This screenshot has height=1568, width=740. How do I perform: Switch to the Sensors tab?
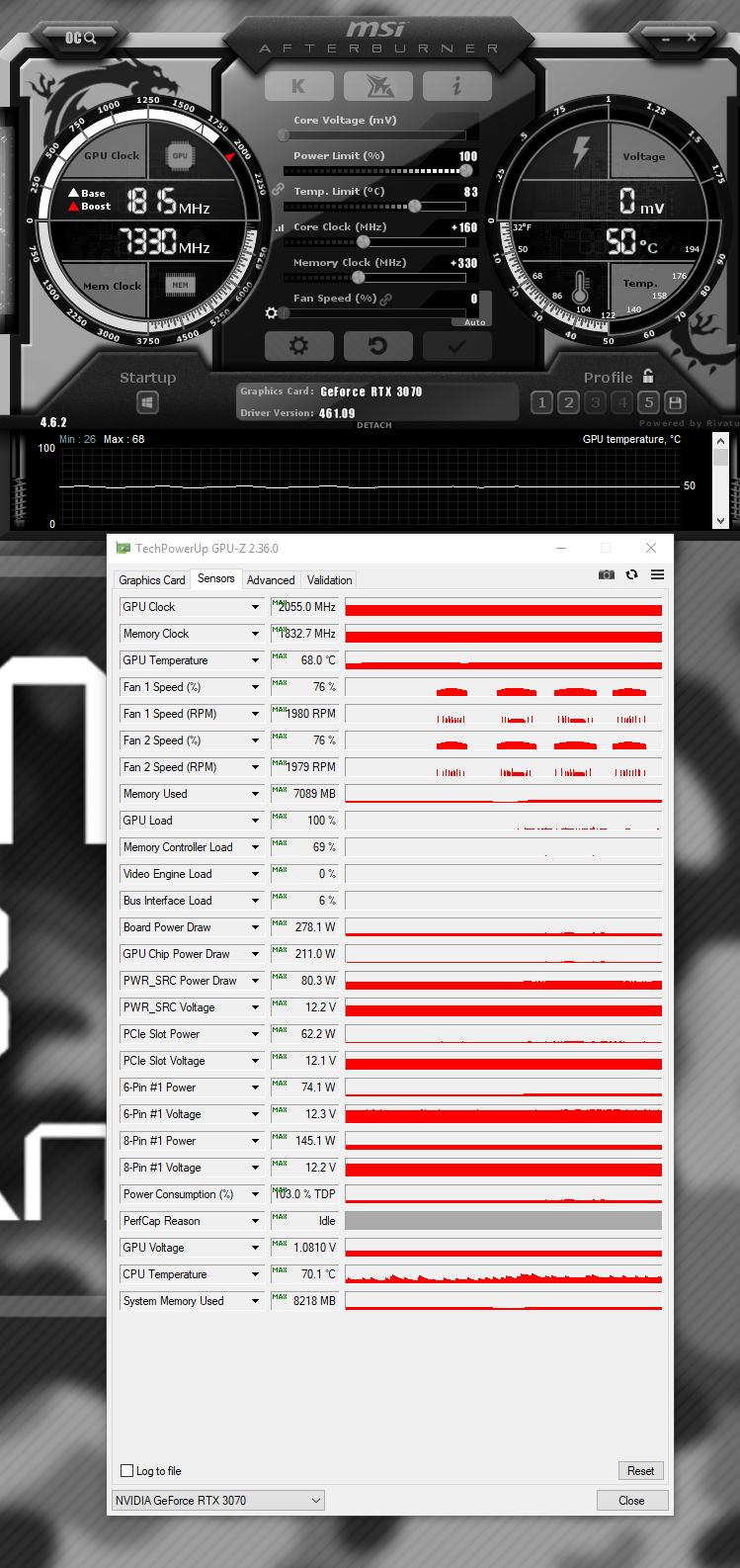[x=216, y=578]
